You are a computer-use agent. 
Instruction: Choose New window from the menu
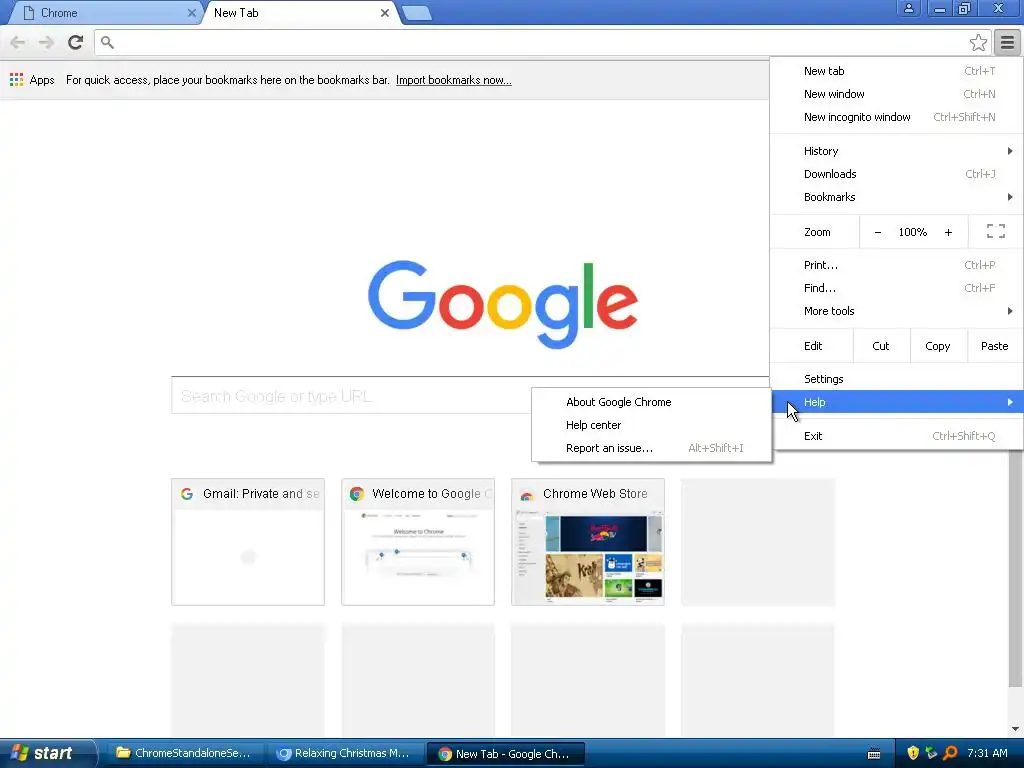tap(896, 94)
